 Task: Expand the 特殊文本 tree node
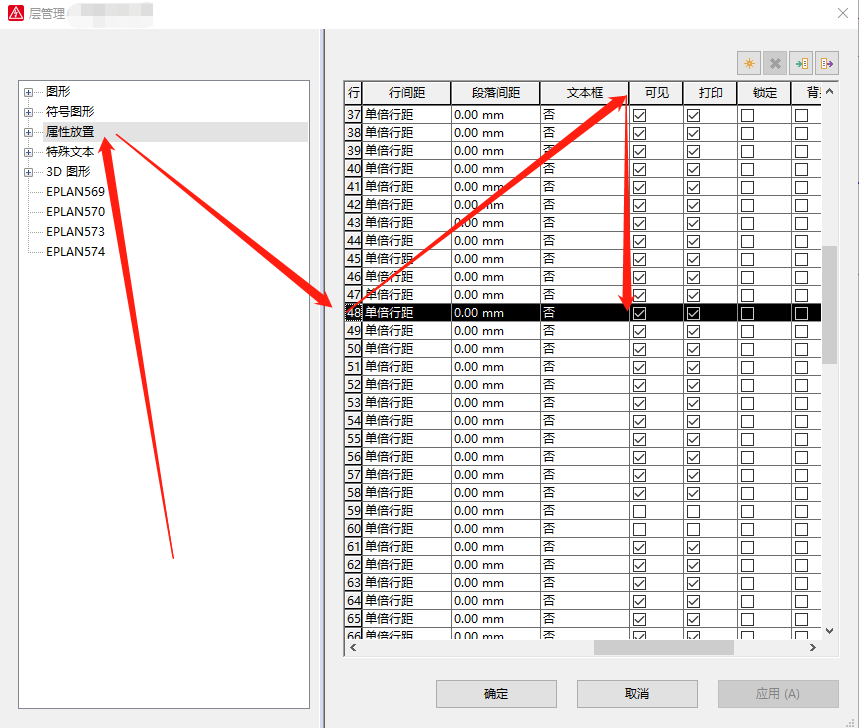(29, 152)
